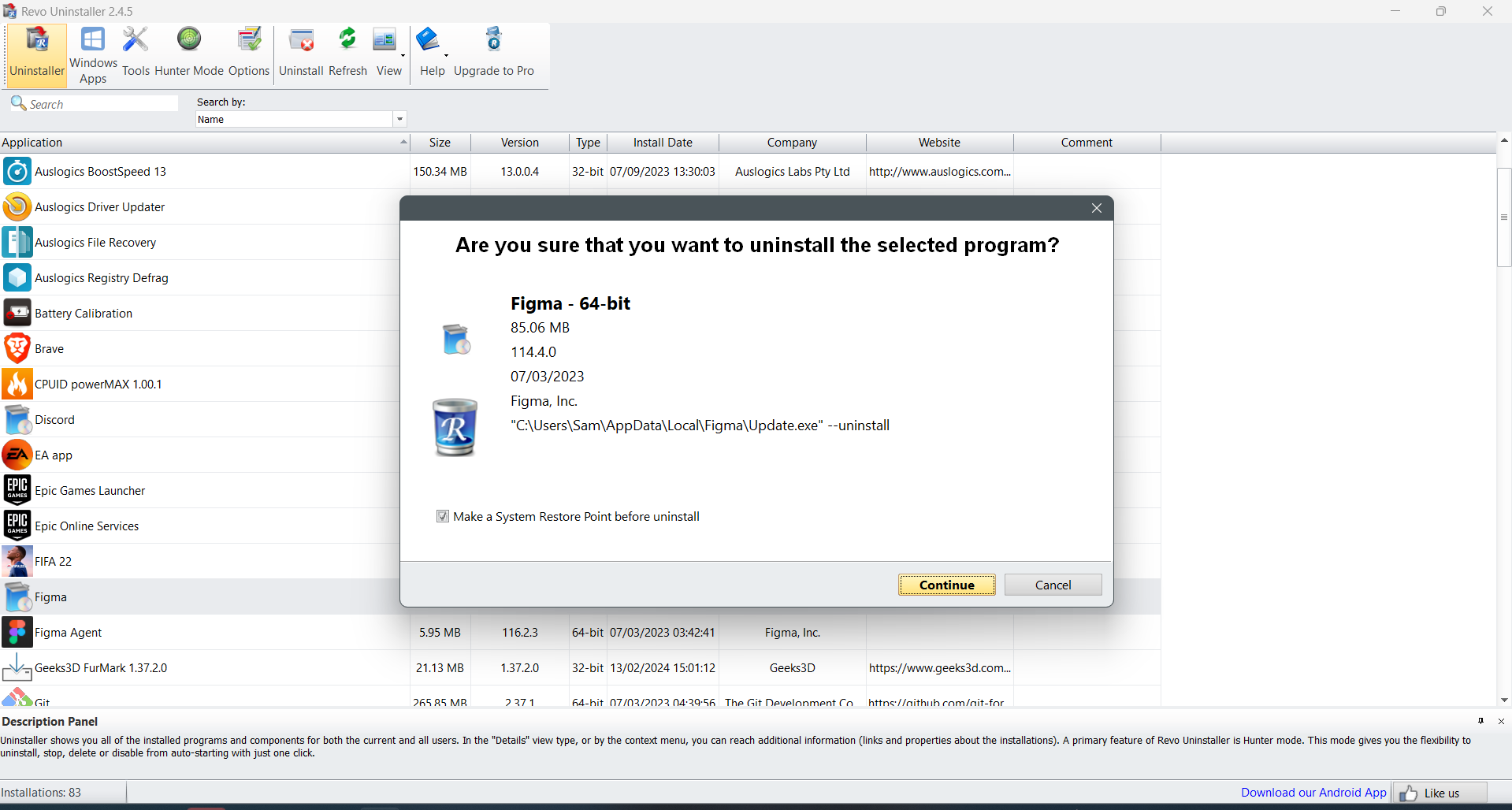Open the Help toolbar button
The height and width of the screenshot is (810, 1512).
click(x=429, y=54)
